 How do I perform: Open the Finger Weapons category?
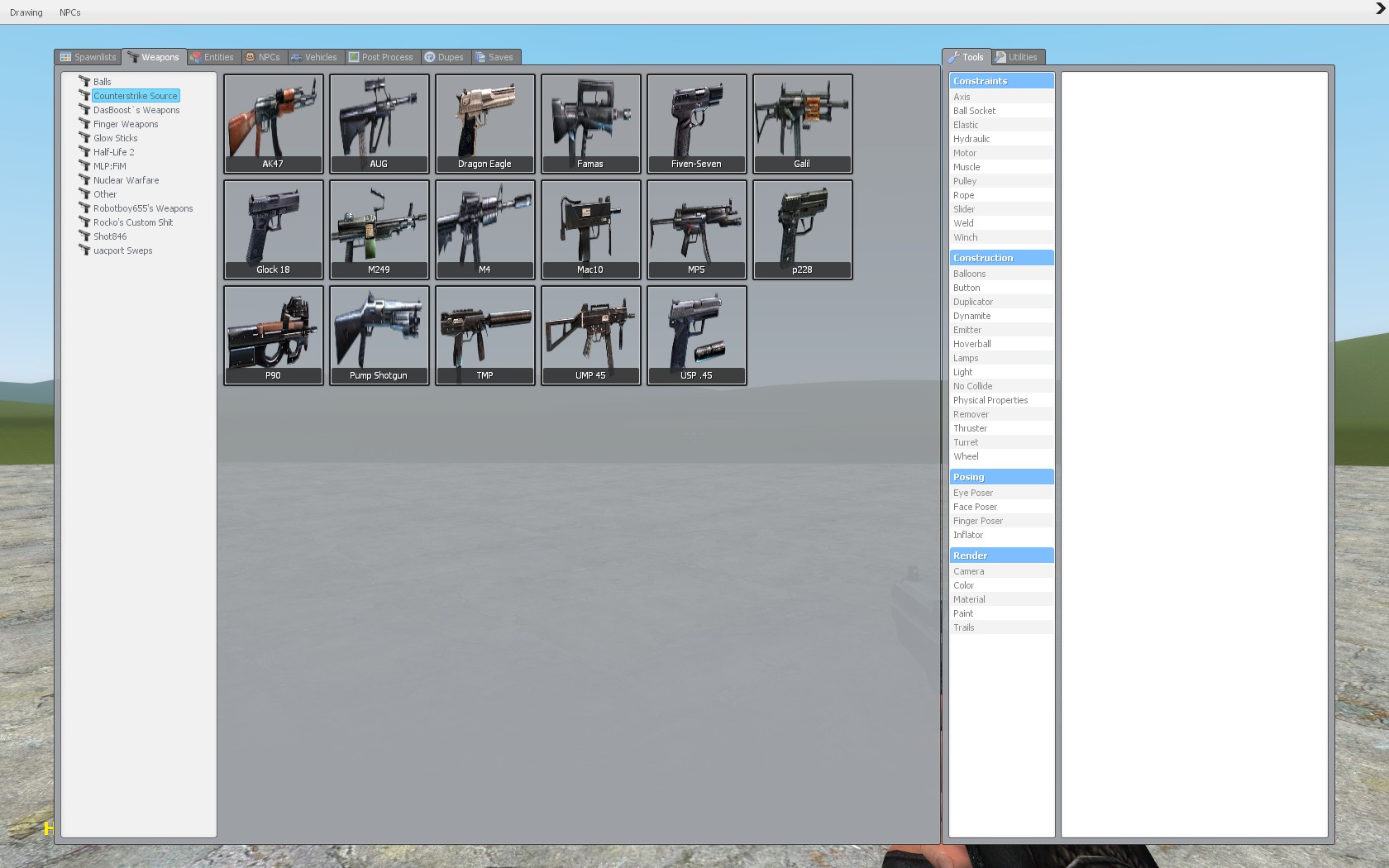[x=126, y=124]
